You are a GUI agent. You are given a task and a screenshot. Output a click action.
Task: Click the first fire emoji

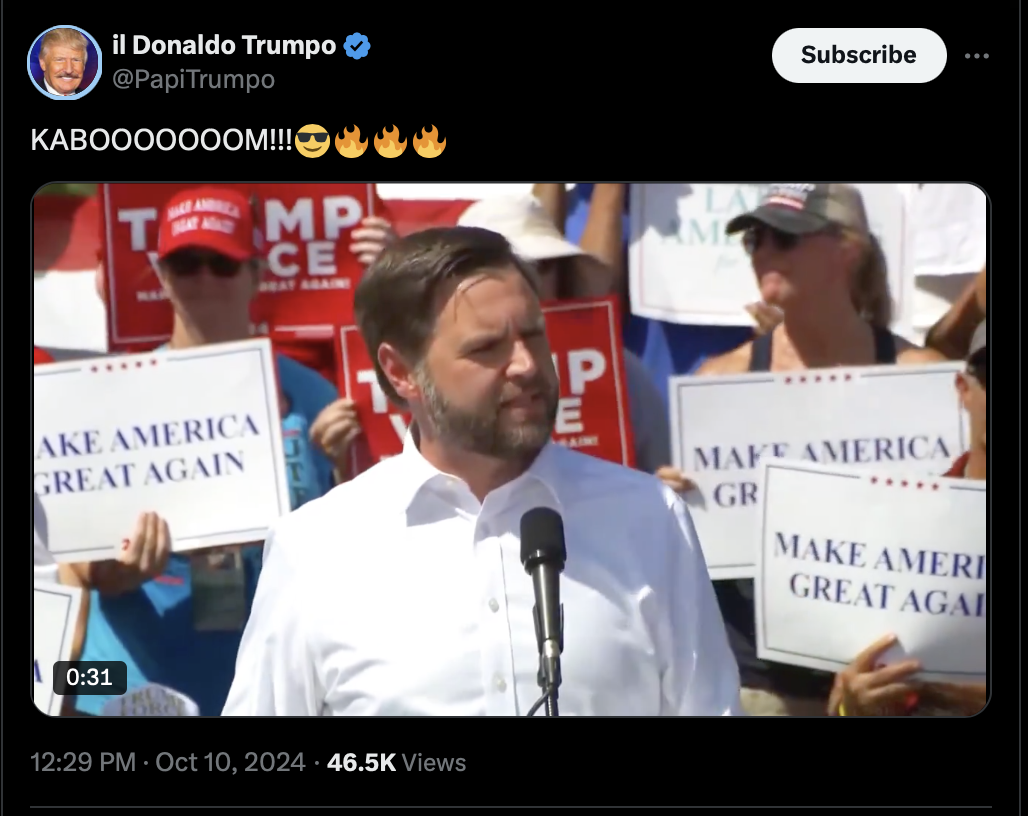point(351,140)
